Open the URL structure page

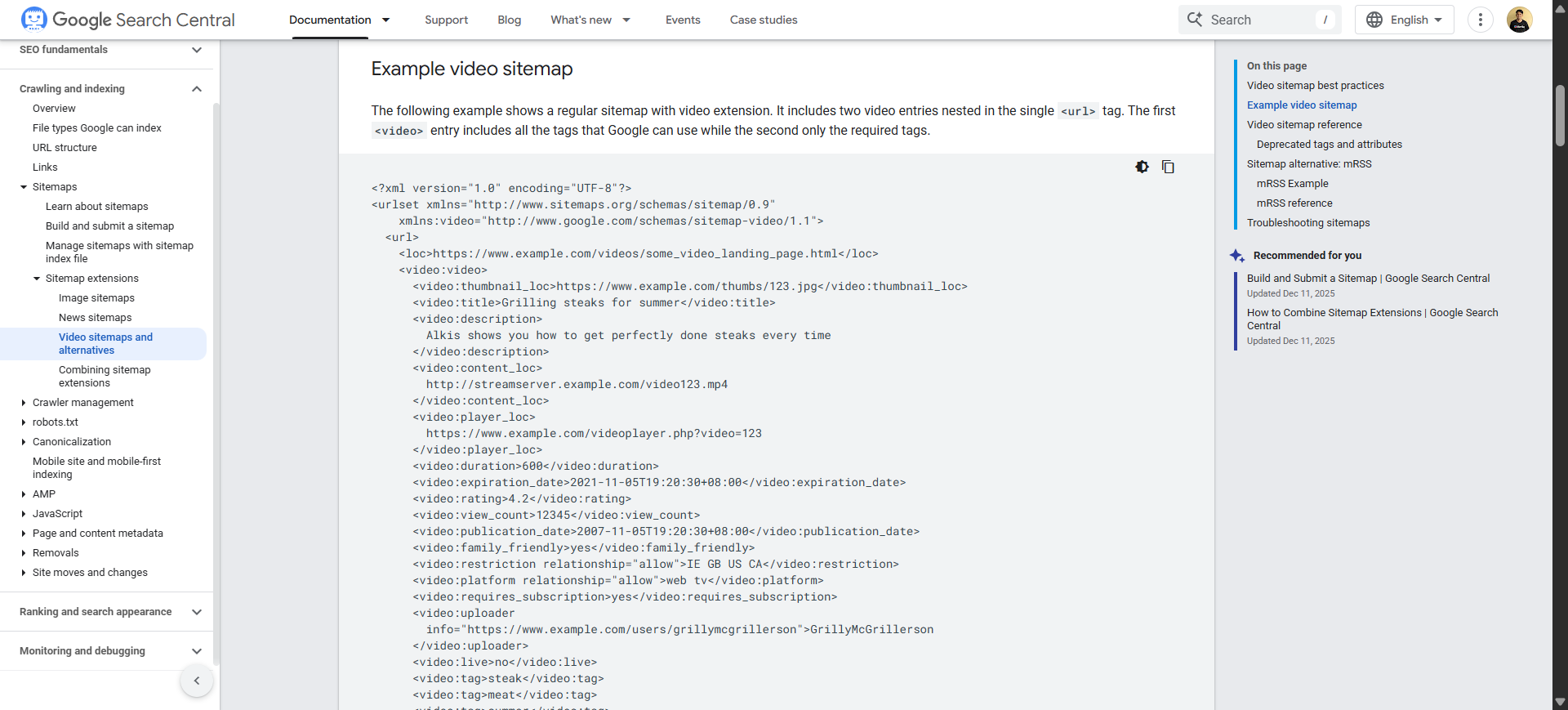coord(65,148)
